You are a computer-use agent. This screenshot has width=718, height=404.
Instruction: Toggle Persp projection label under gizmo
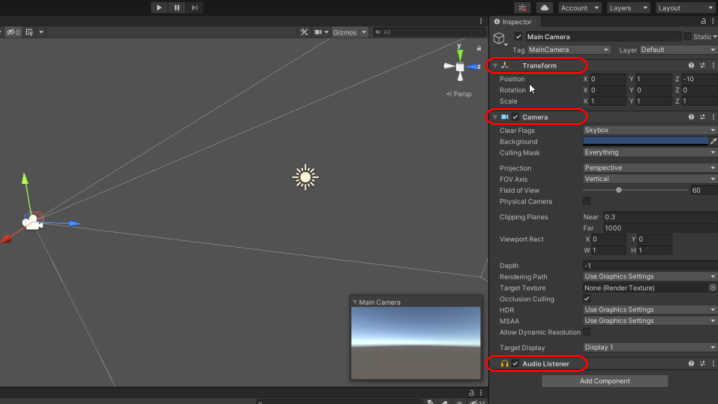(459, 94)
